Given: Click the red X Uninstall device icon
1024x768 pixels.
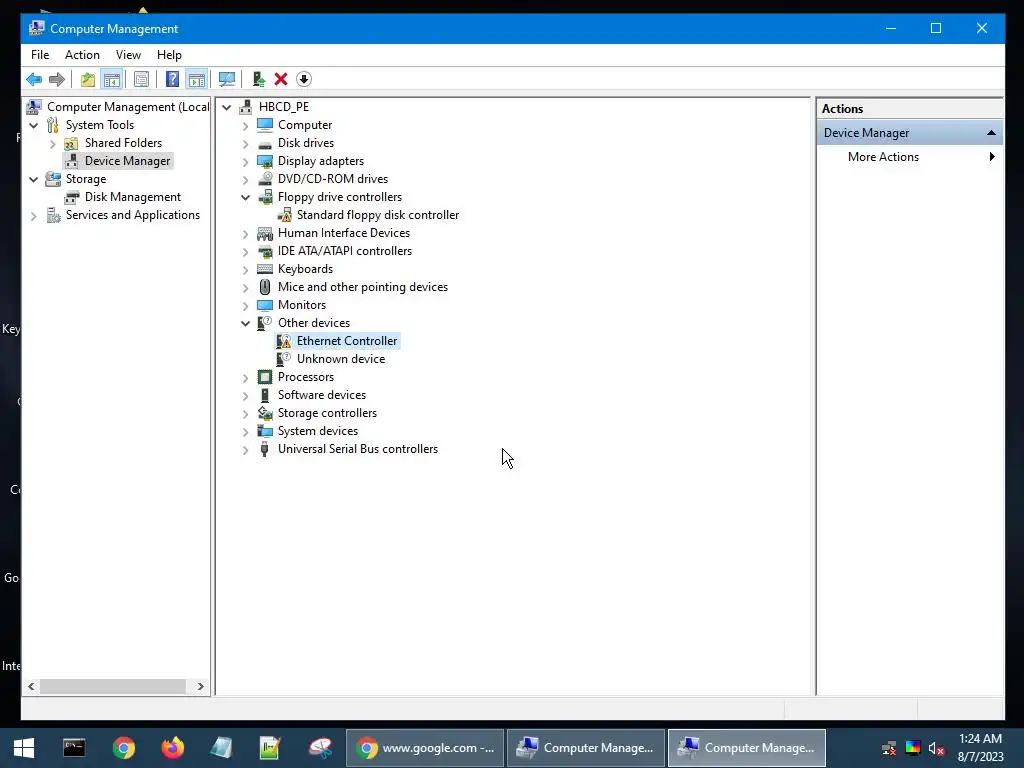Looking at the screenshot, I should tap(281, 80).
